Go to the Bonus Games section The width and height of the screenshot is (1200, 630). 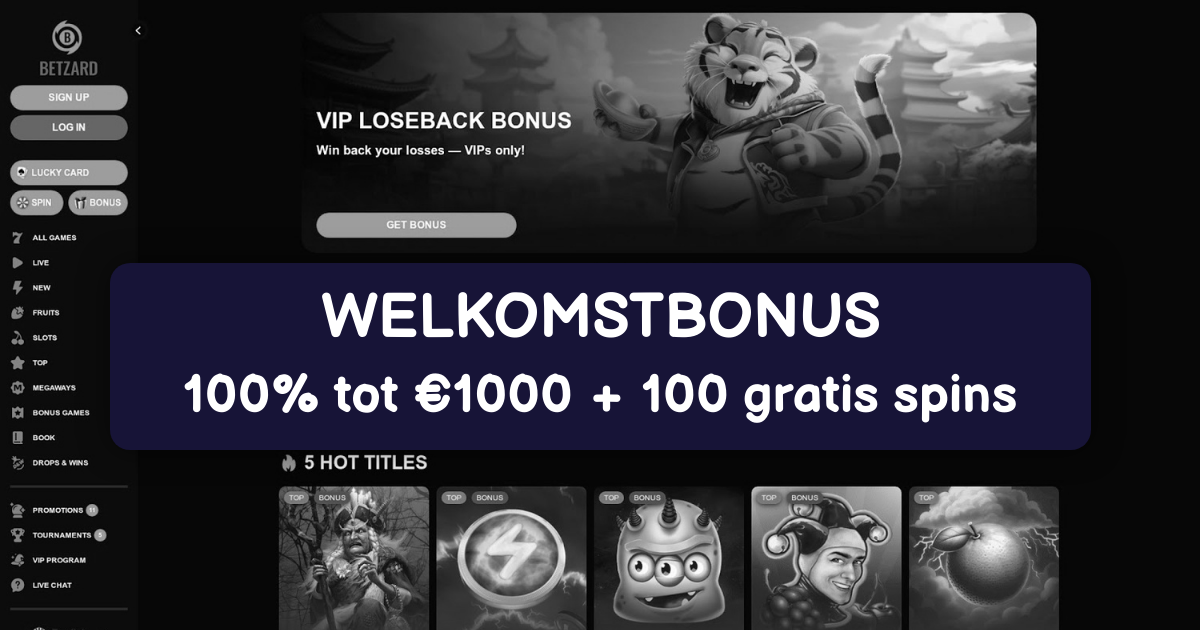pos(60,413)
